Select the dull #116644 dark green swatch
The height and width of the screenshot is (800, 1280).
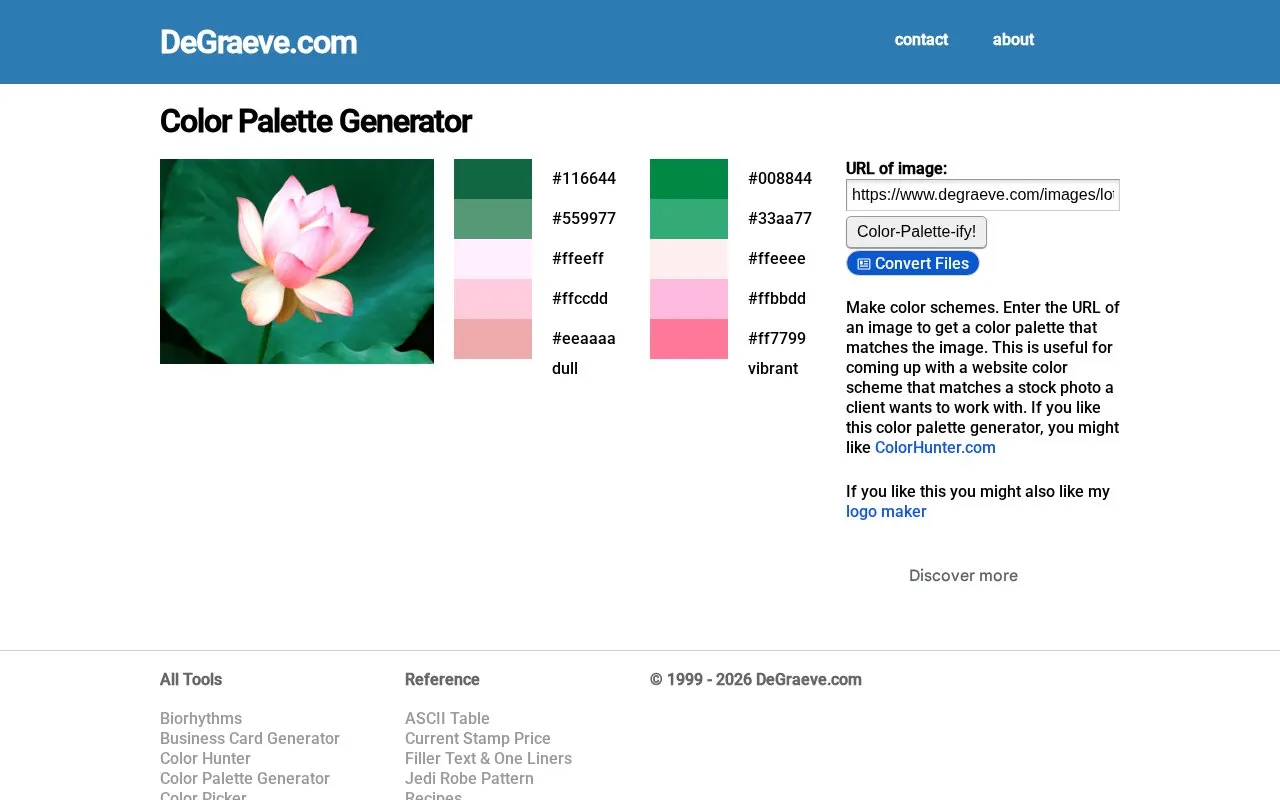click(493, 179)
